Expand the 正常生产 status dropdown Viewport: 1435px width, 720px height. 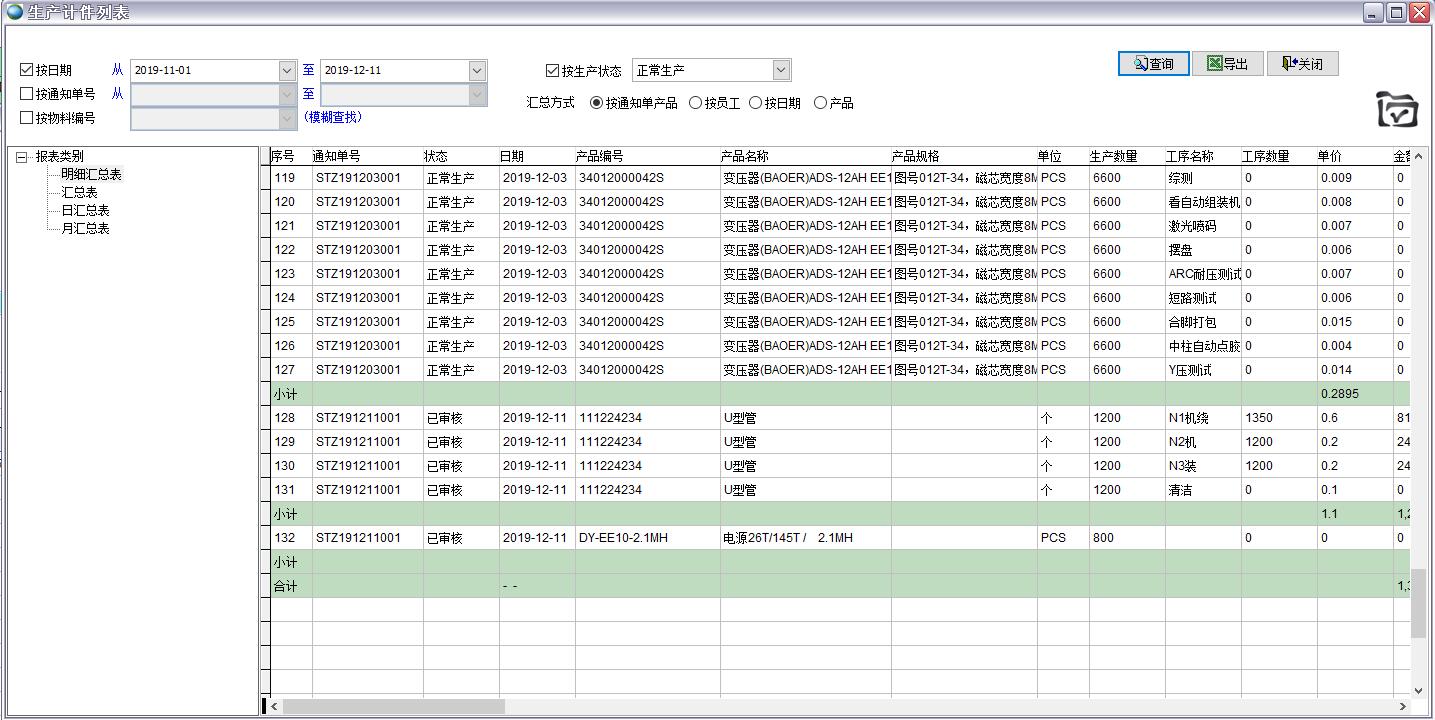point(781,71)
